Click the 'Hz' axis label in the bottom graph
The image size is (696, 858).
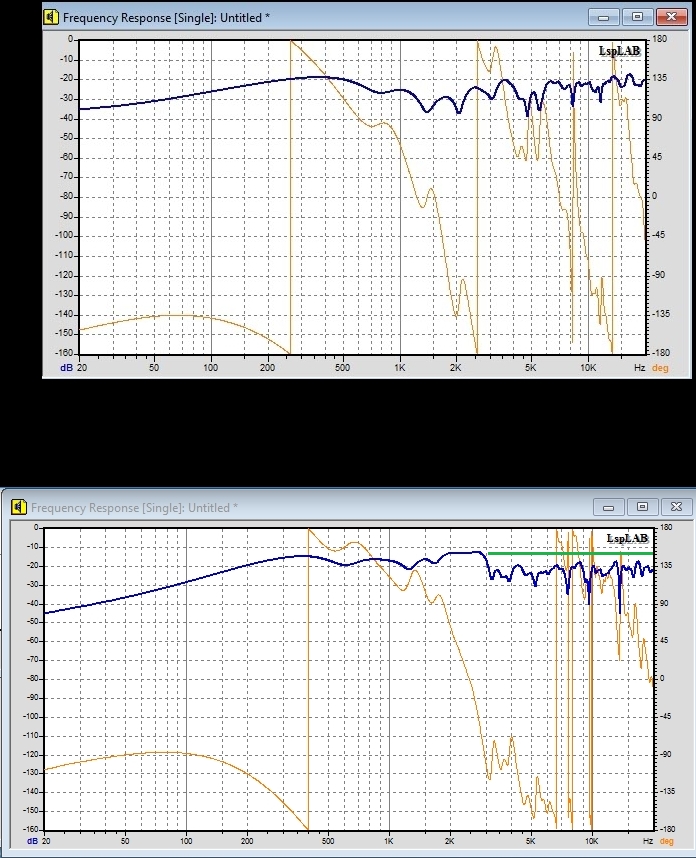[647, 841]
